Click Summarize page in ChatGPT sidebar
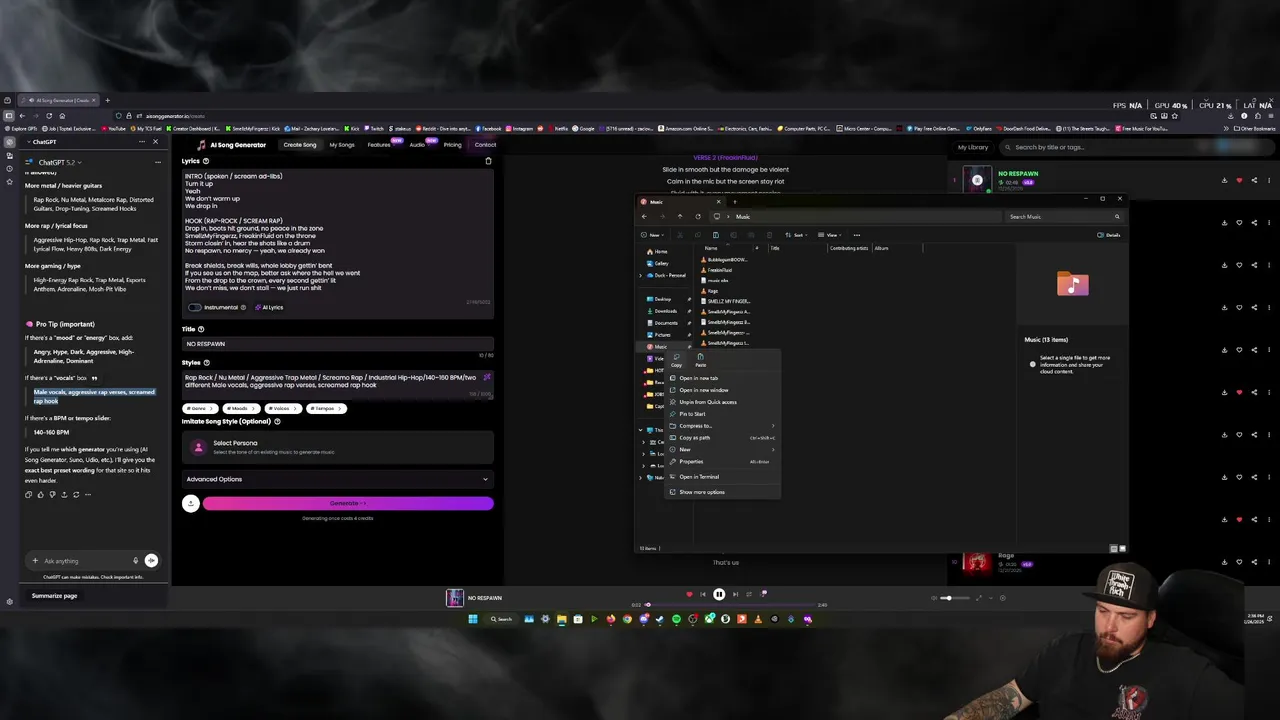 [54, 596]
